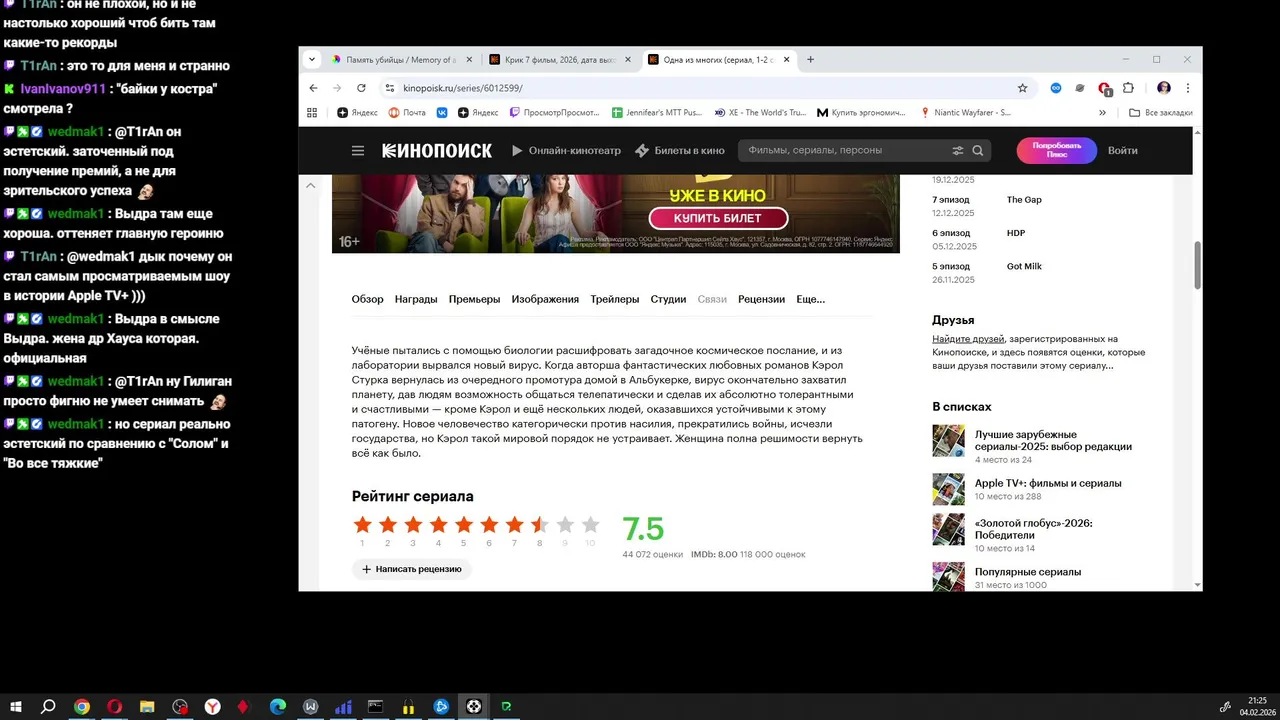Open 'The Gap' episode 7 entry
Image resolution: width=1280 pixels, height=720 pixels.
click(x=1024, y=200)
